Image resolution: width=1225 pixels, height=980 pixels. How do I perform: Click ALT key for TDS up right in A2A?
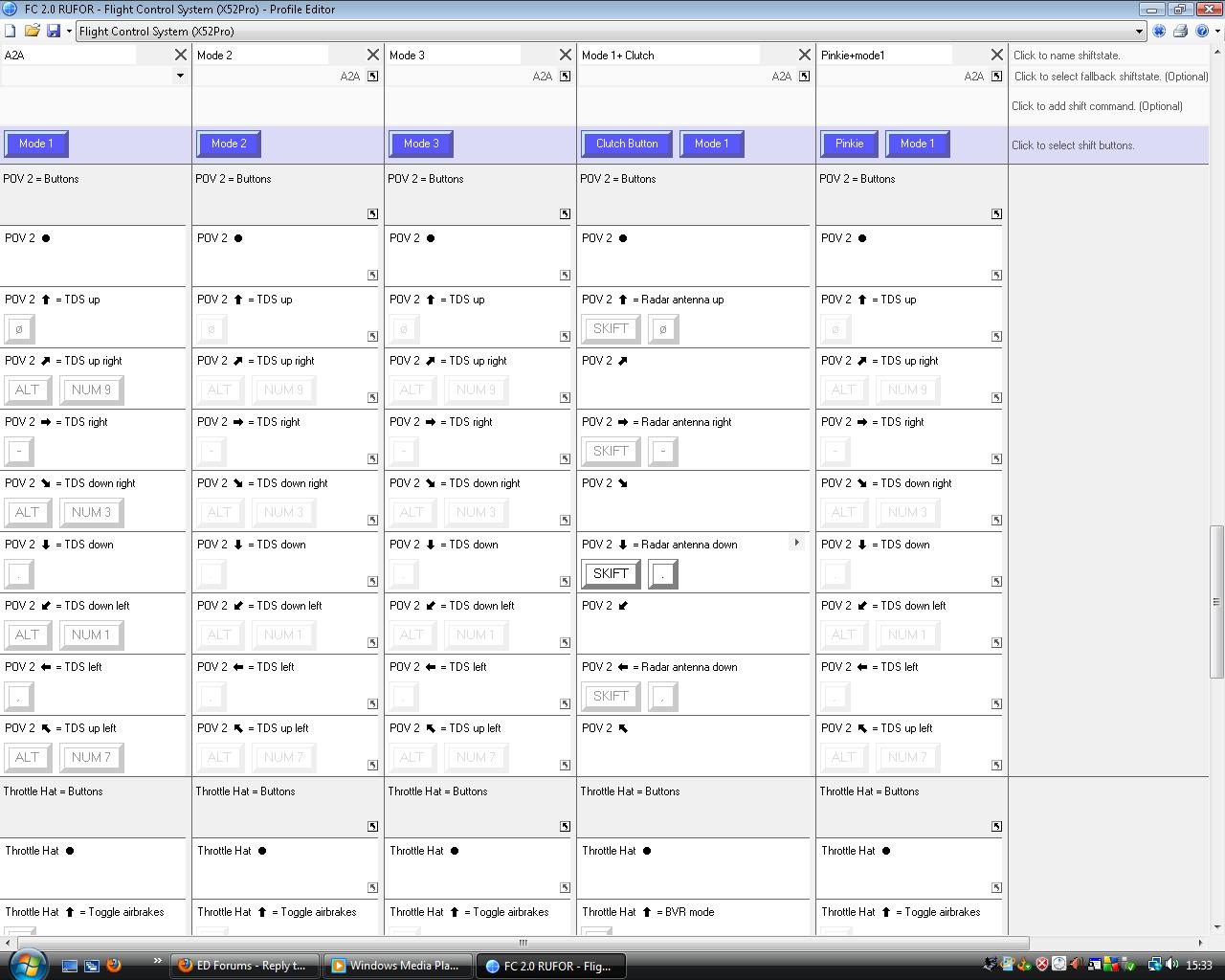point(27,390)
